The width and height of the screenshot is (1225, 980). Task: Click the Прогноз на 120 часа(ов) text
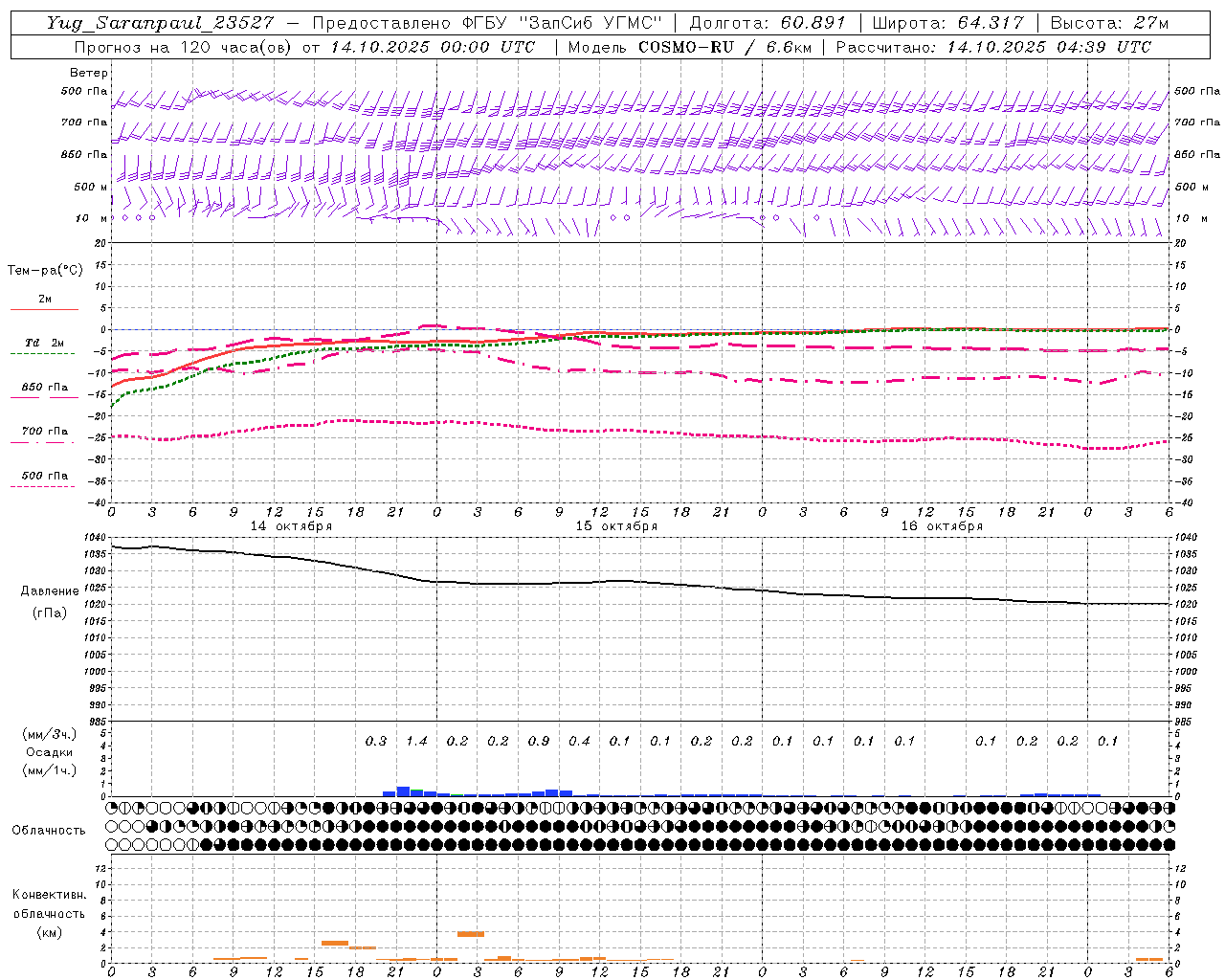[x=185, y=47]
